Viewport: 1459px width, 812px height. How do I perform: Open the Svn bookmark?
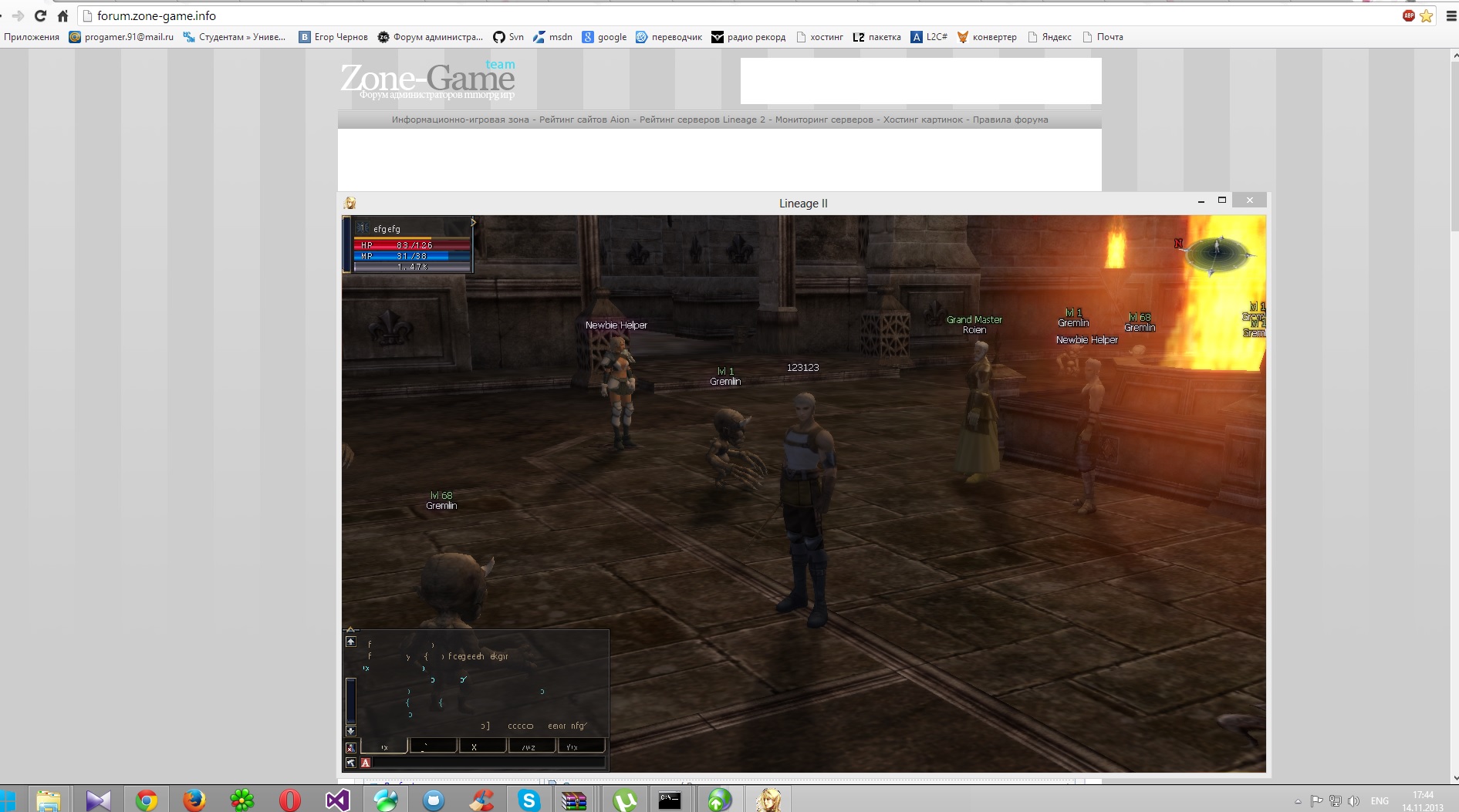tap(508, 37)
